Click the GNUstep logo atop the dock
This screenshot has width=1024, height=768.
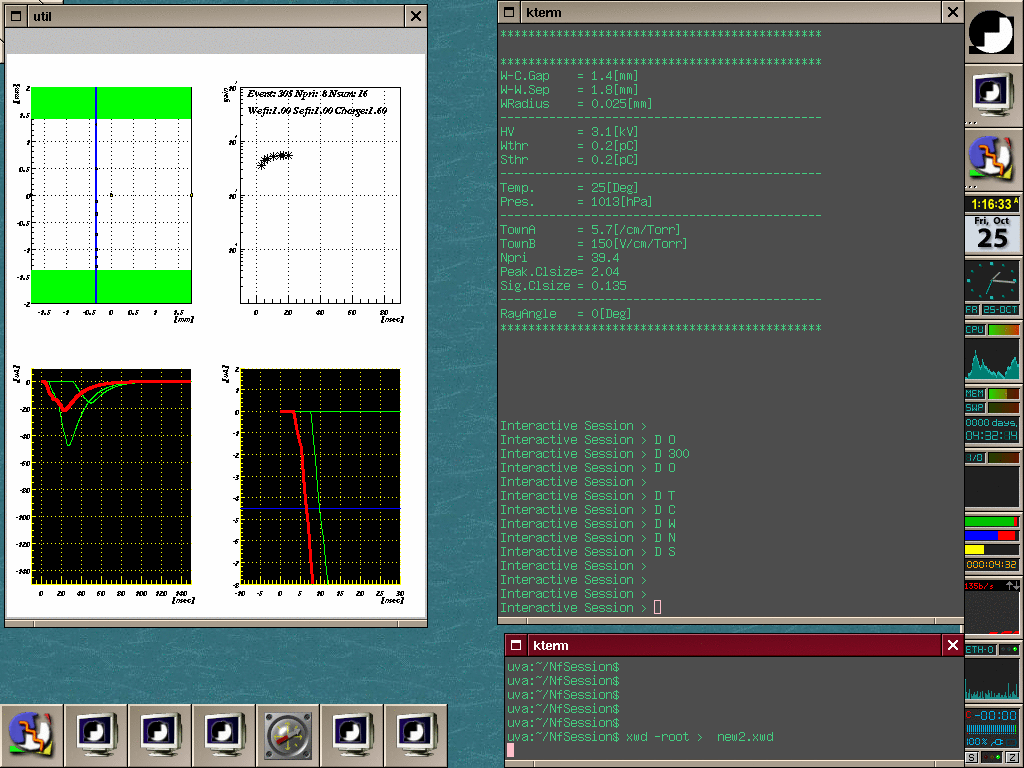pos(993,31)
